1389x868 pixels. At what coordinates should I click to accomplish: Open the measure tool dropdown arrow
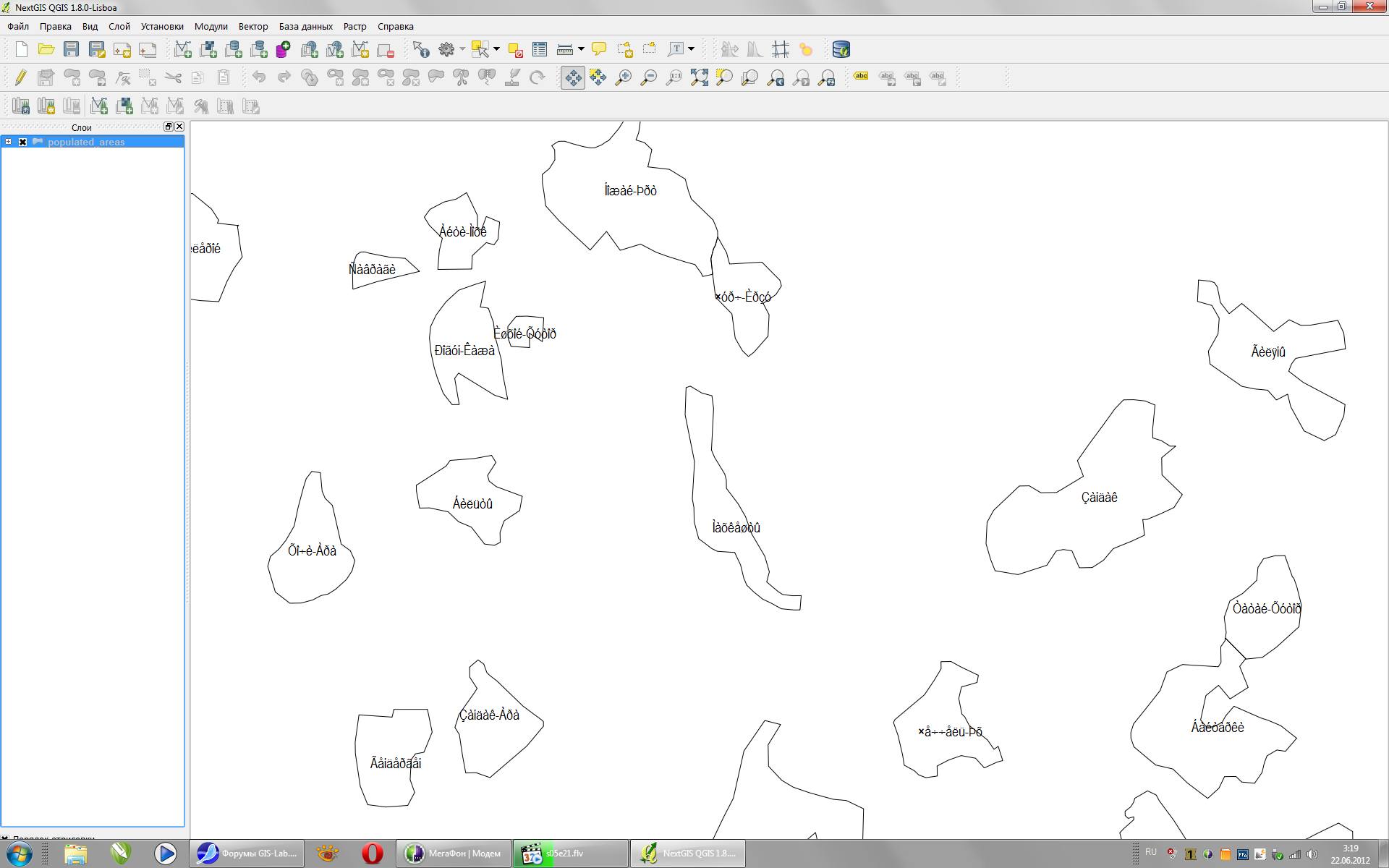point(581,49)
